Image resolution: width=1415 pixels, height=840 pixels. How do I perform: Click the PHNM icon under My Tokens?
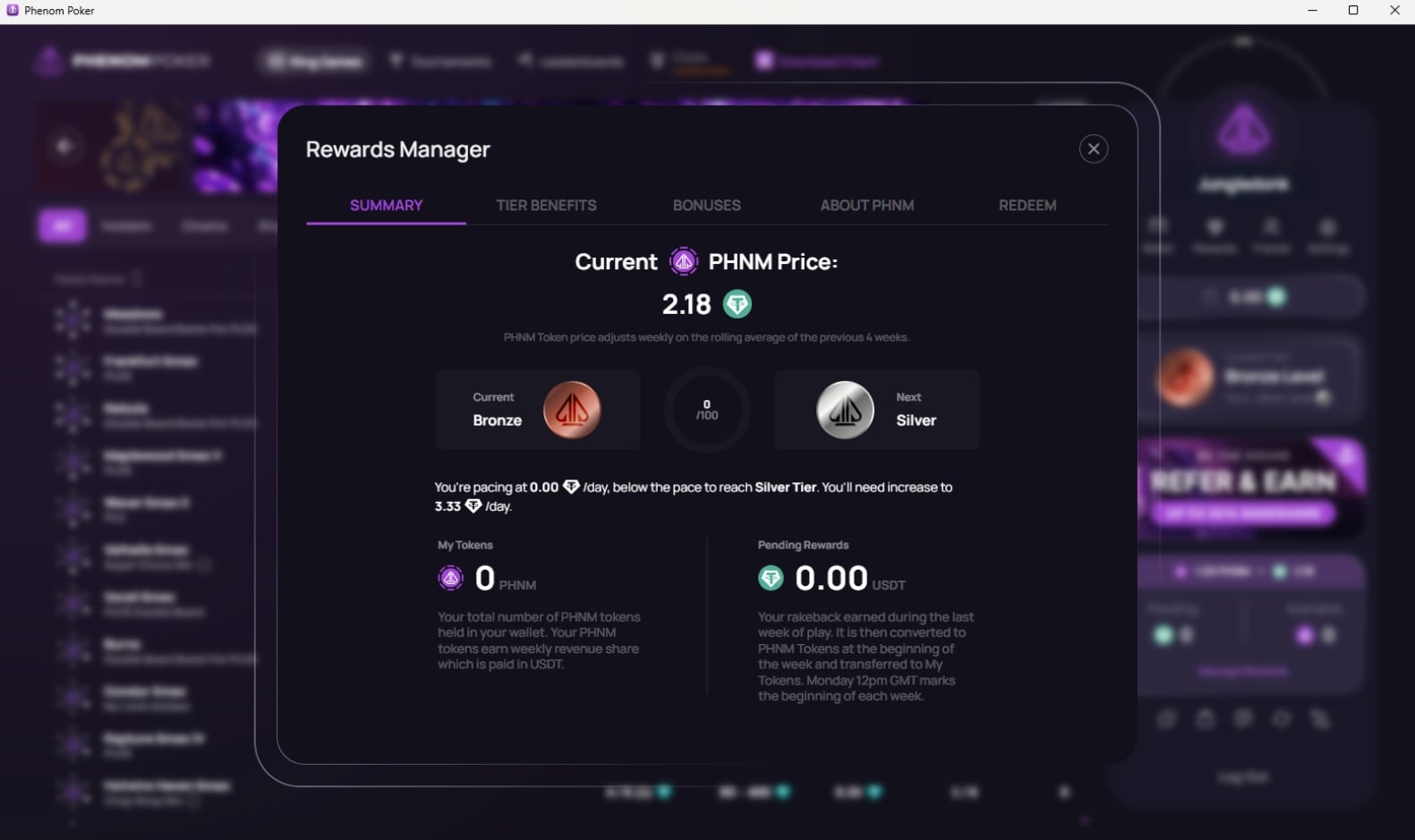(450, 578)
